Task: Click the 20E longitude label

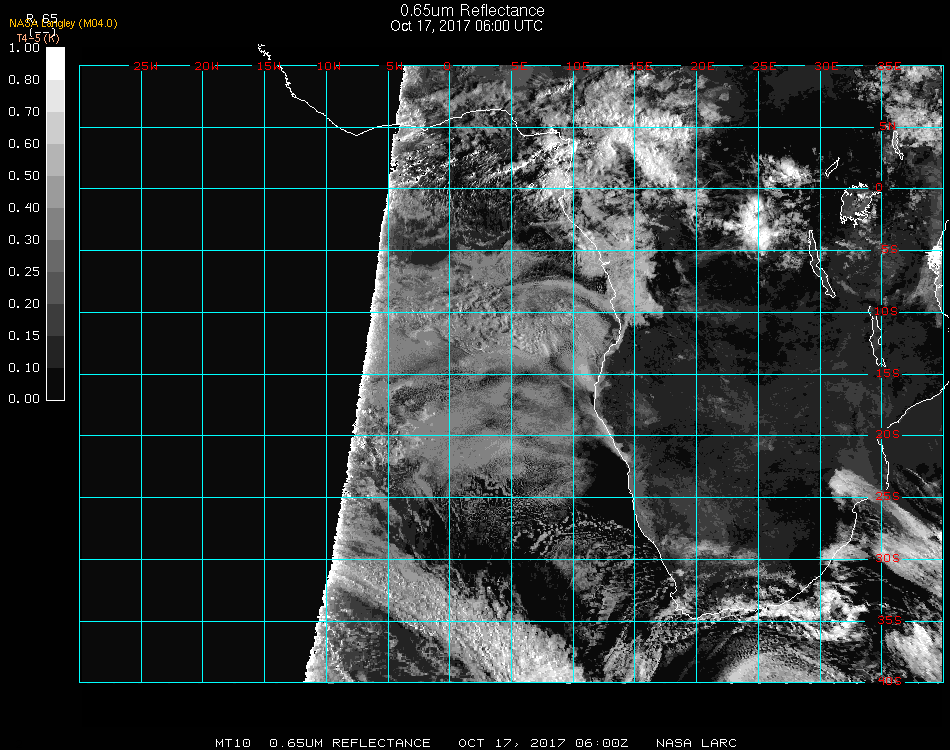Action: [703, 67]
